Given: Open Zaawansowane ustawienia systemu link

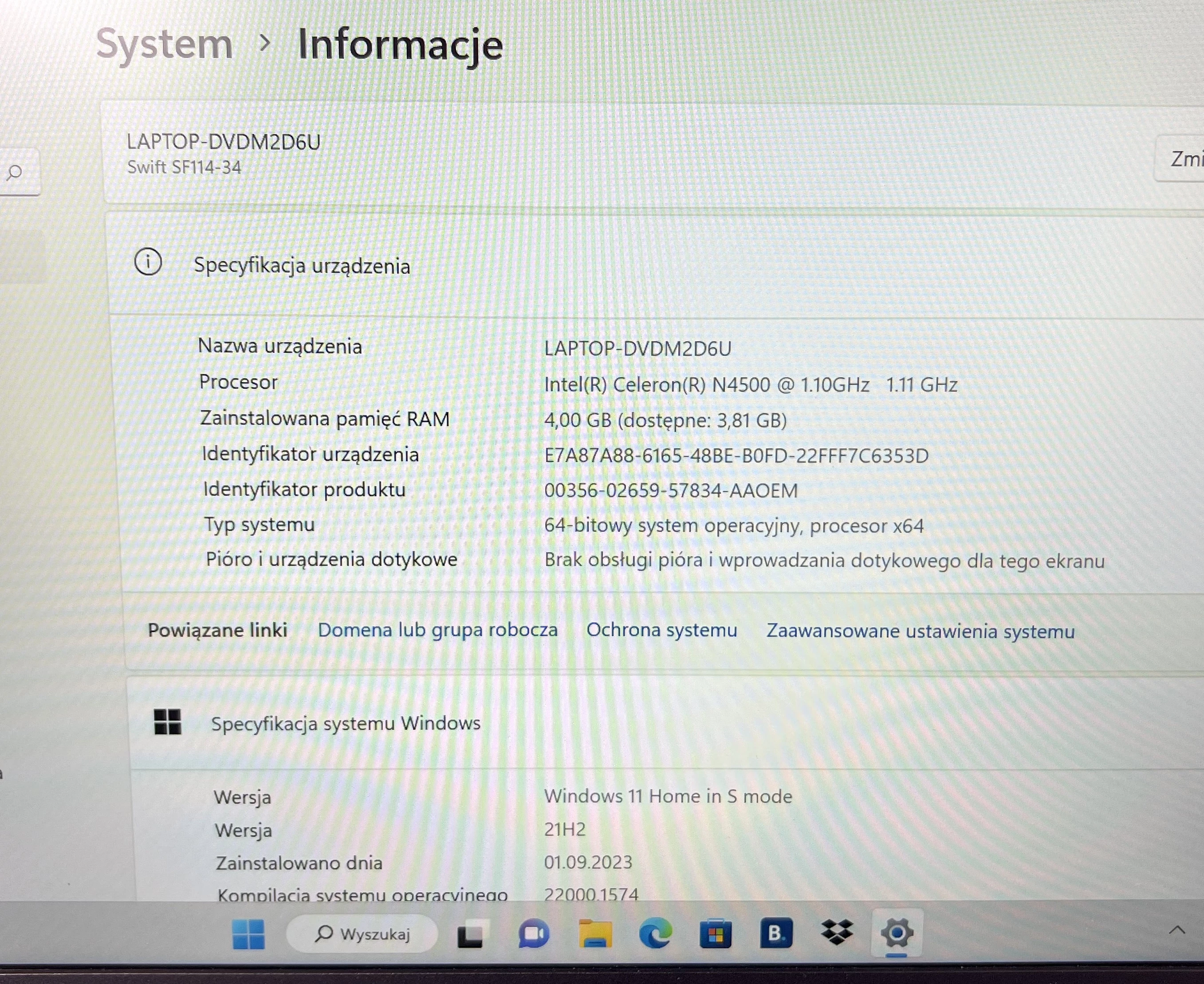Looking at the screenshot, I should [x=921, y=631].
